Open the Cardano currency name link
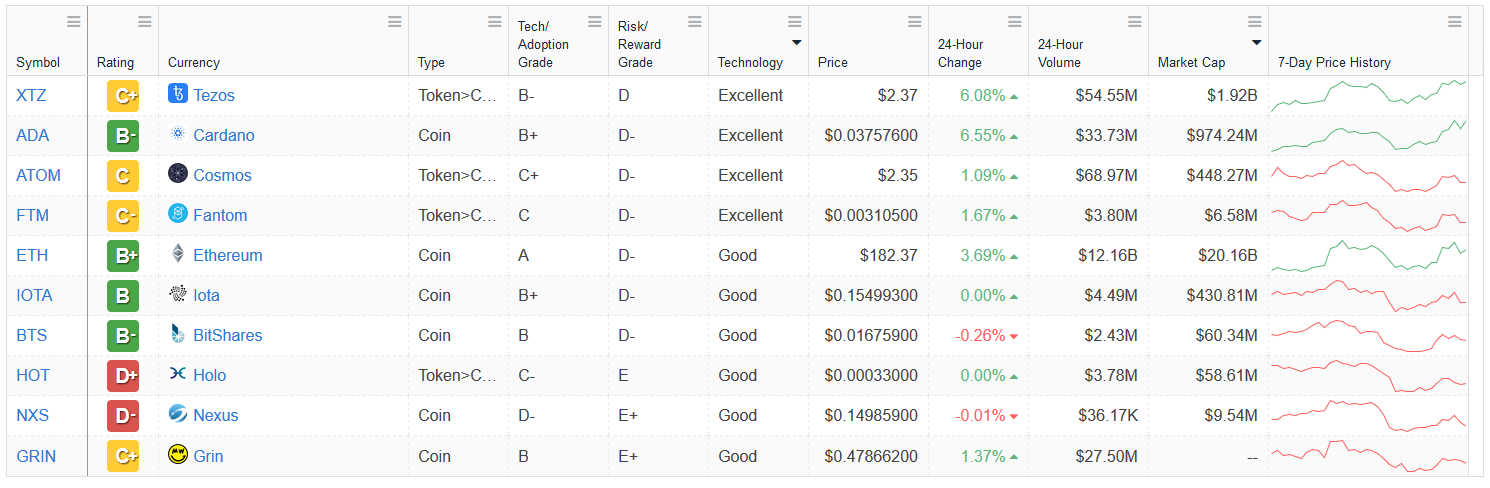1490x488 pixels. (224, 135)
